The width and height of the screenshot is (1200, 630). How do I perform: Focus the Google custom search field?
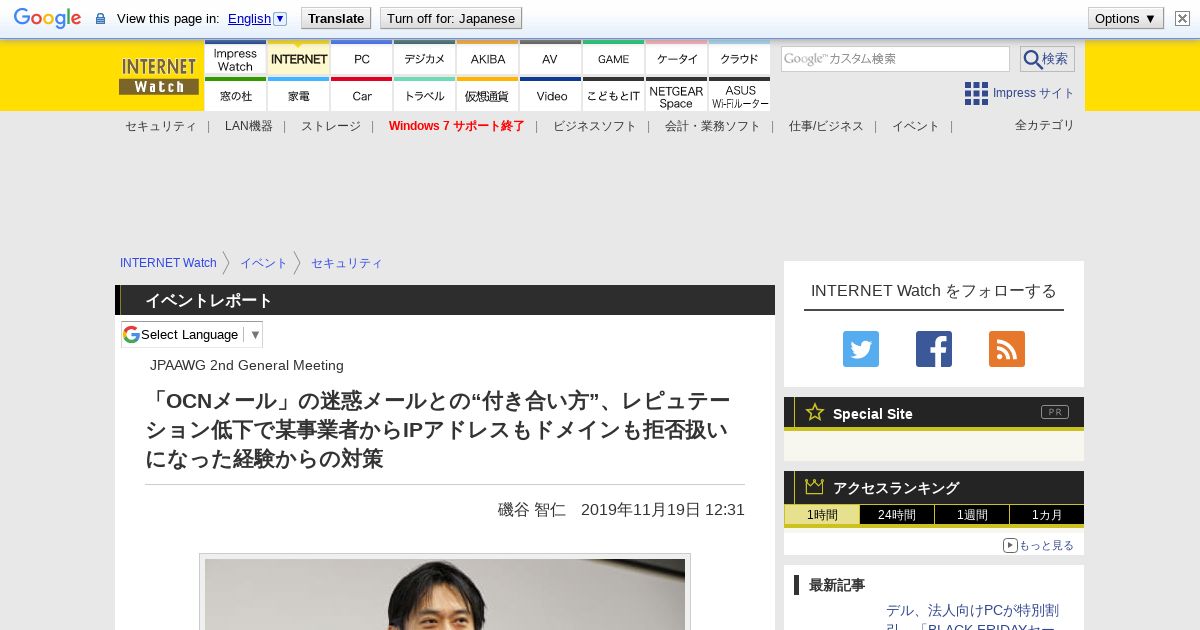895,59
